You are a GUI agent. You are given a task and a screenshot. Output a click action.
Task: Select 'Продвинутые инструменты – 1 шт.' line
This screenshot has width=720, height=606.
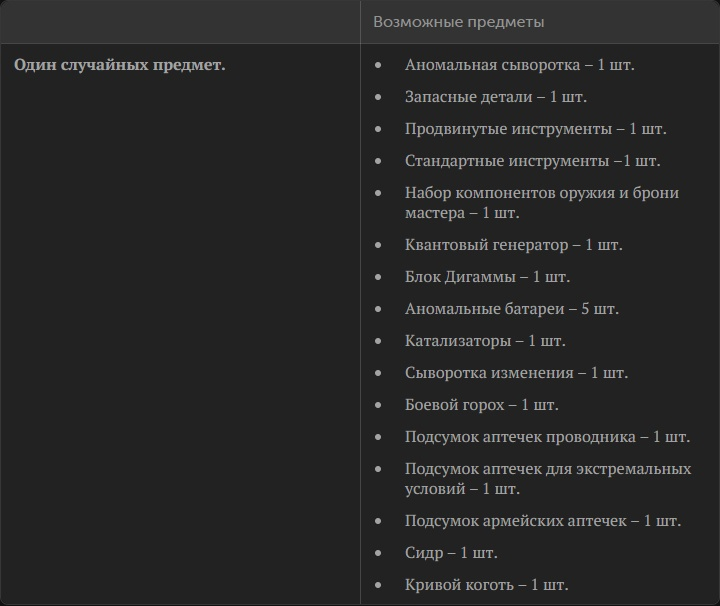point(535,129)
